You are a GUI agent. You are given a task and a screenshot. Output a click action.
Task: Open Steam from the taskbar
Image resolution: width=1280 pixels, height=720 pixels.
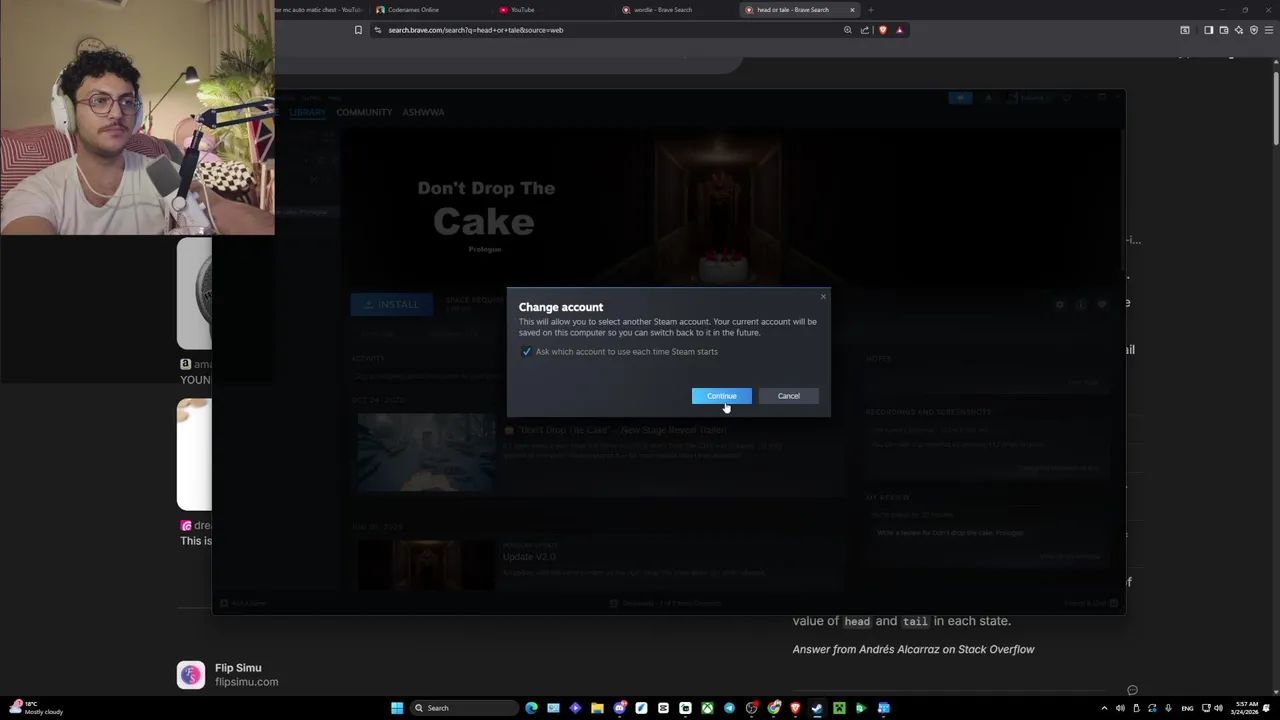pos(817,708)
